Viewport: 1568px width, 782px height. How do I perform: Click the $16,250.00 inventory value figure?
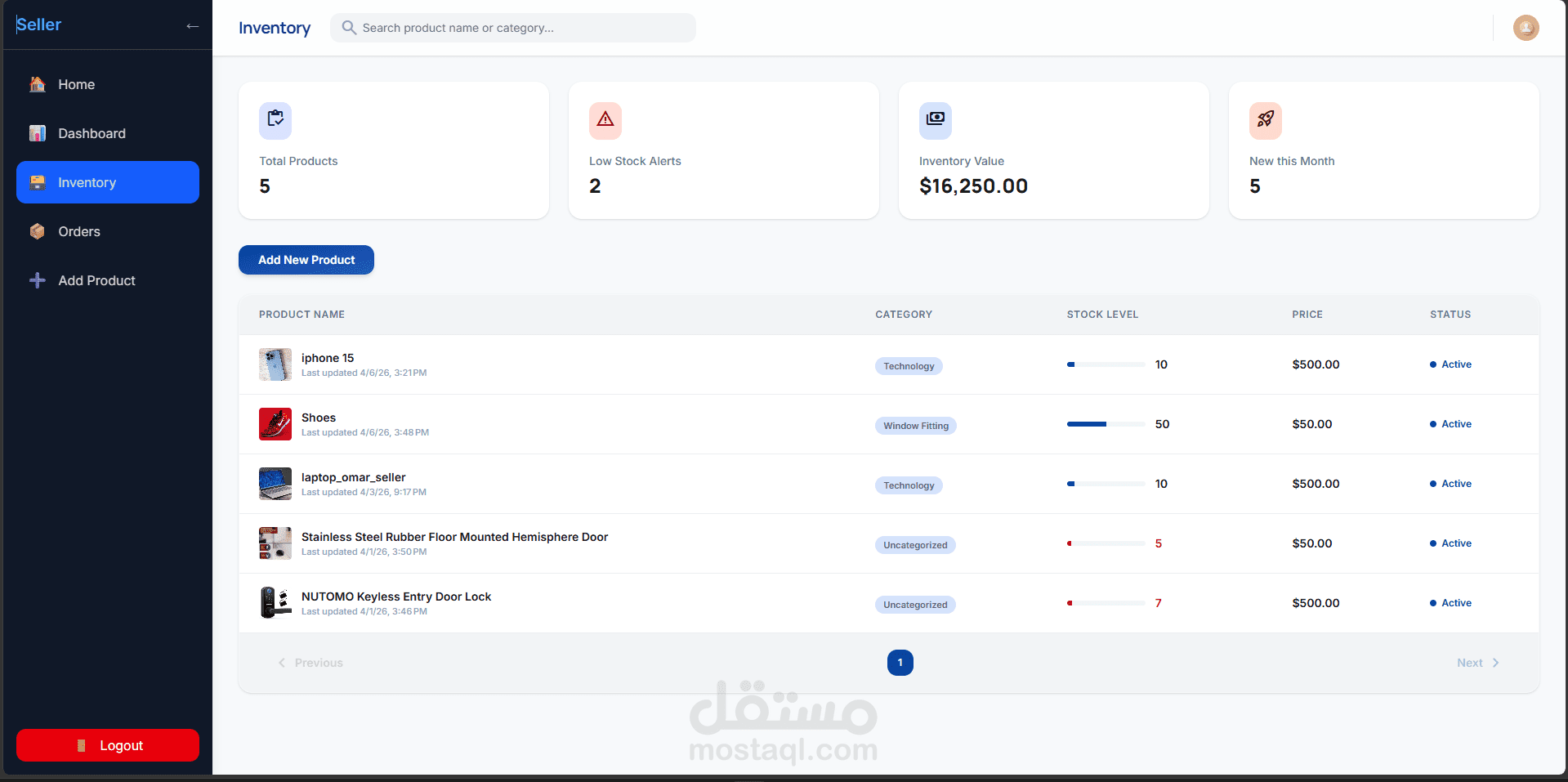(973, 186)
